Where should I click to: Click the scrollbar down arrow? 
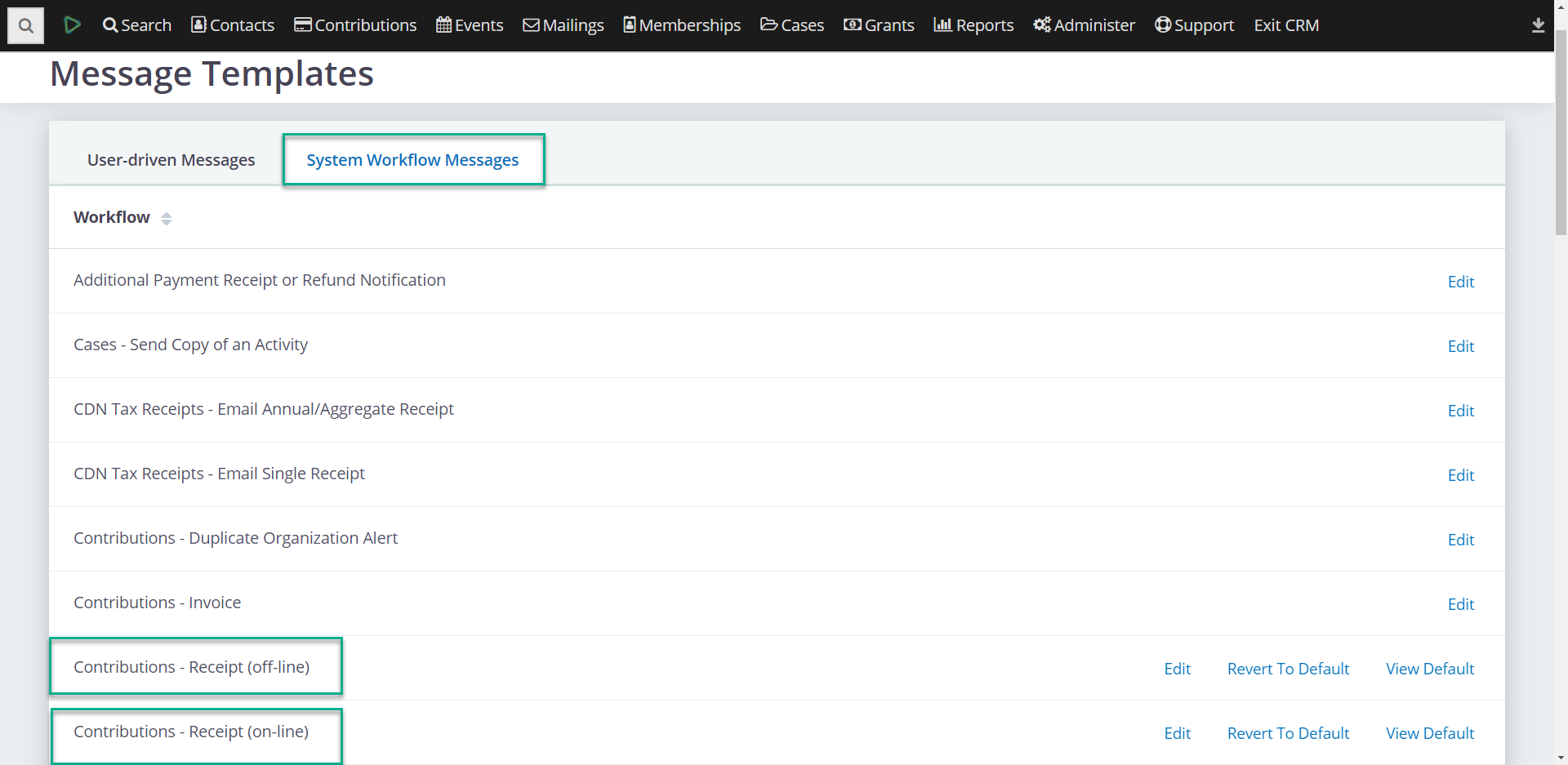coord(1561,758)
